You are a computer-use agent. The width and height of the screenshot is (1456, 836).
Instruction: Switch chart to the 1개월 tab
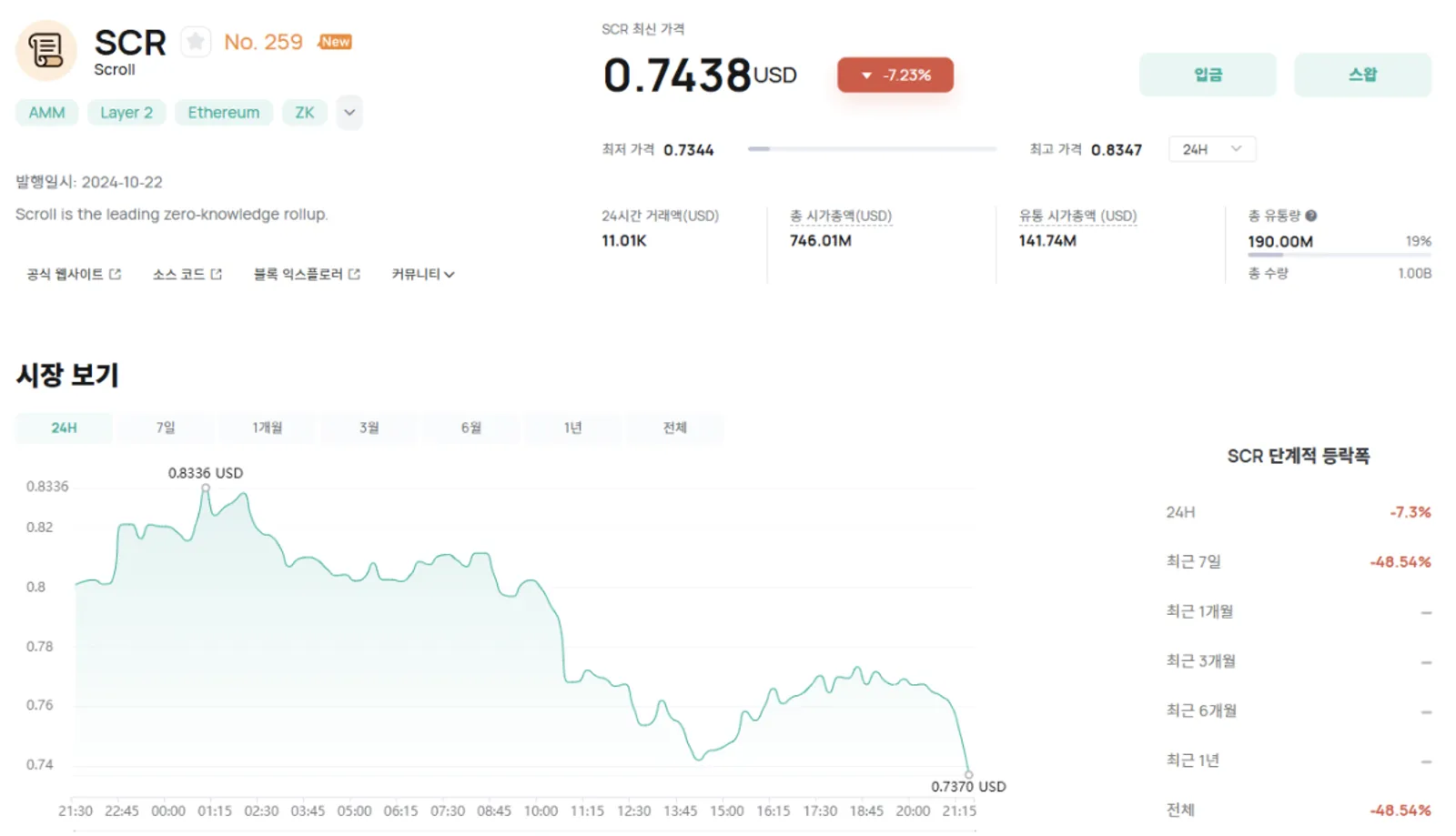tap(268, 428)
